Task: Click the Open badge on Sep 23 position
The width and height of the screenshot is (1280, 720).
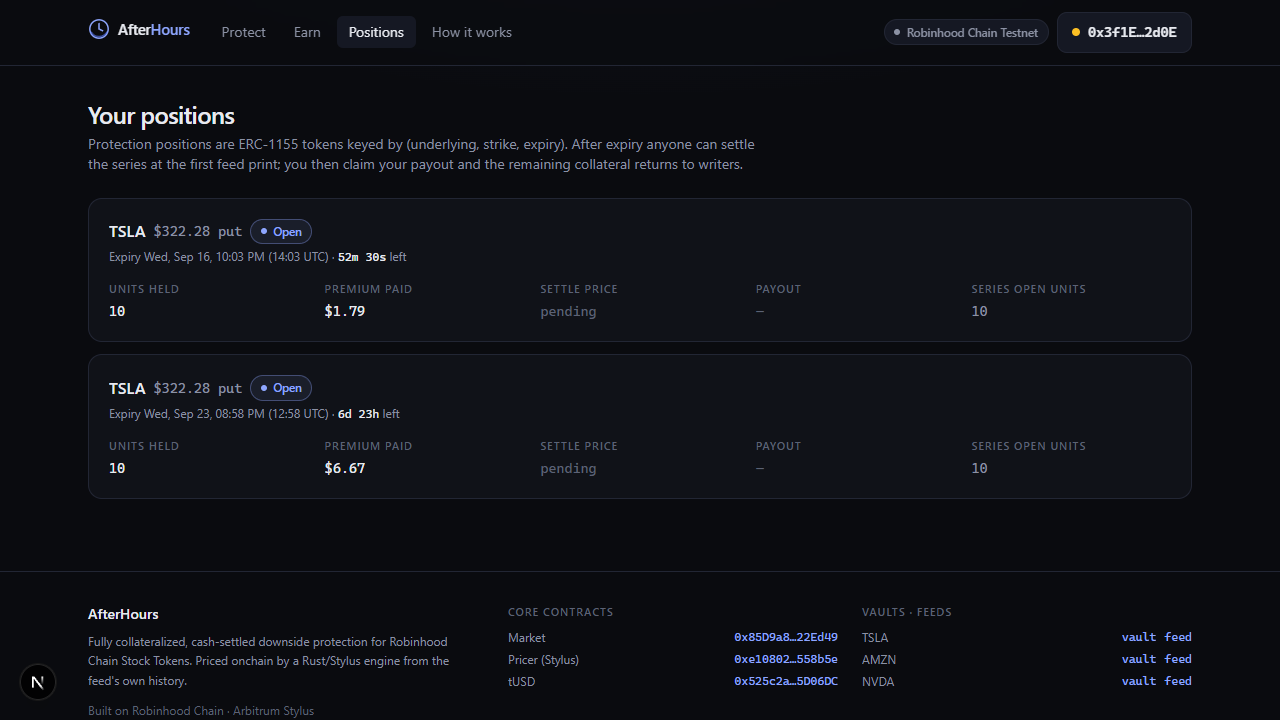Action: (x=281, y=388)
